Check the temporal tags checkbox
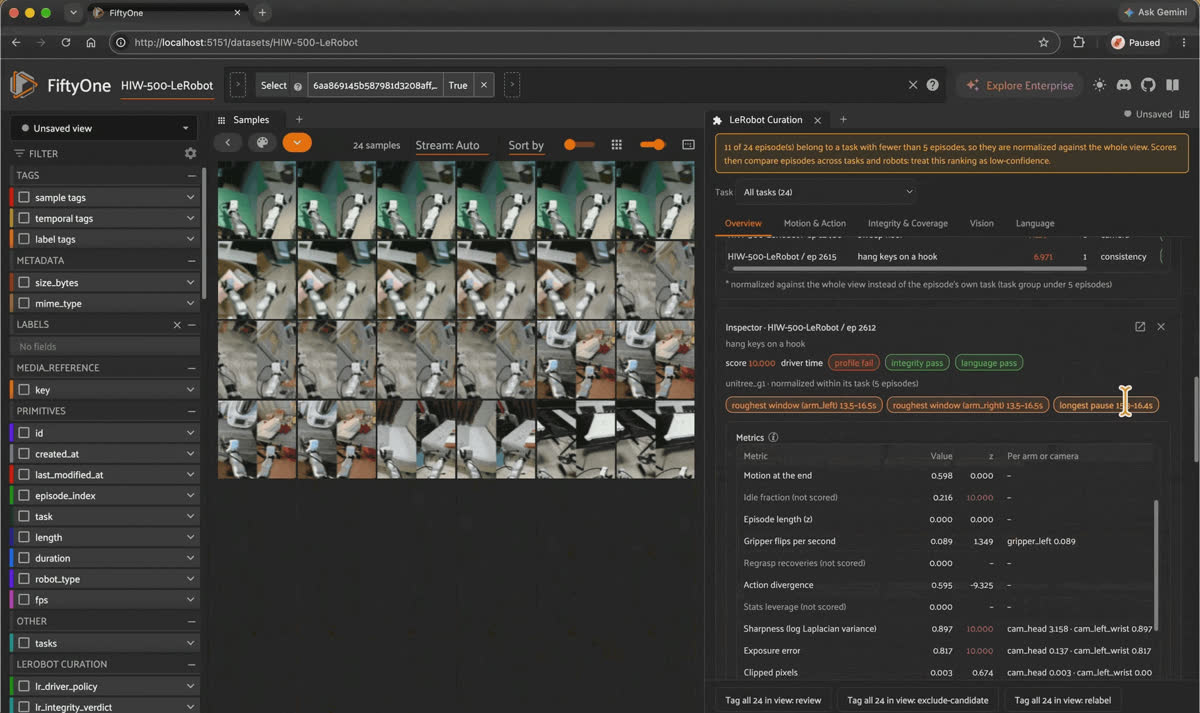The width and height of the screenshot is (1200, 713). click(x=25, y=218)
